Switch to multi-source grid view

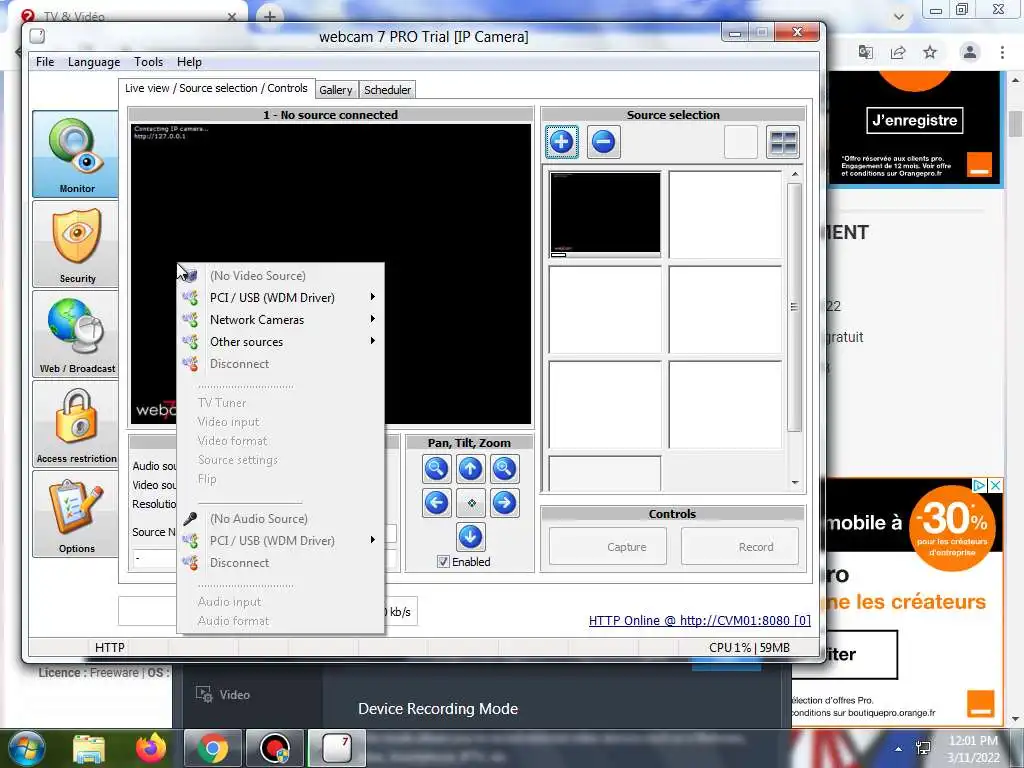pyautogui.click(x=782, y=142)
